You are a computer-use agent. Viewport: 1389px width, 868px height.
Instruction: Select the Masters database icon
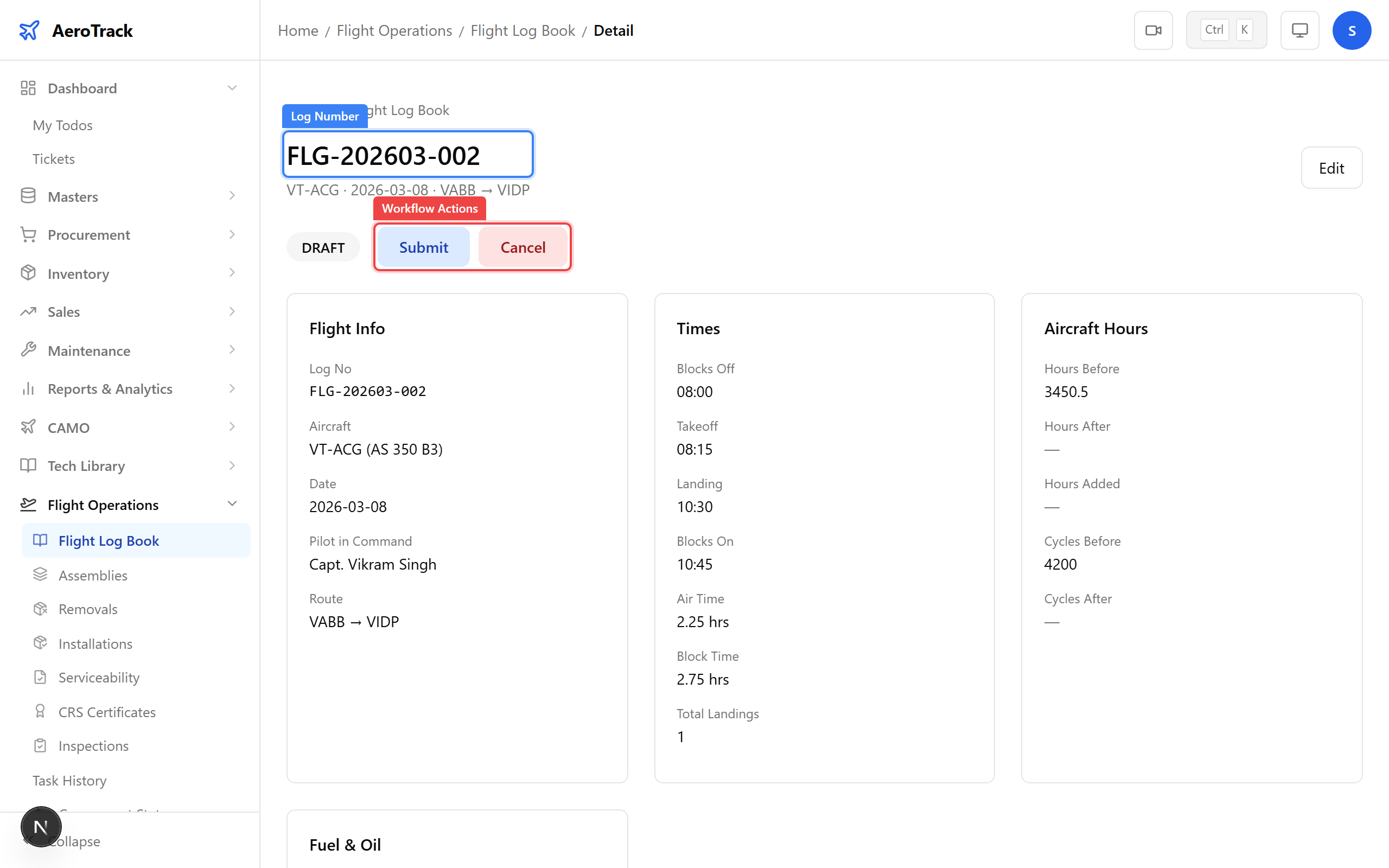click(x=28, y=196)
